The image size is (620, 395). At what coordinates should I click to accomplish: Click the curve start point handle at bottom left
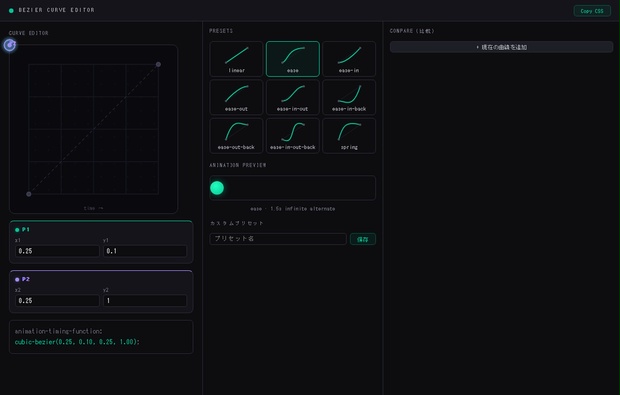[28, 194]
